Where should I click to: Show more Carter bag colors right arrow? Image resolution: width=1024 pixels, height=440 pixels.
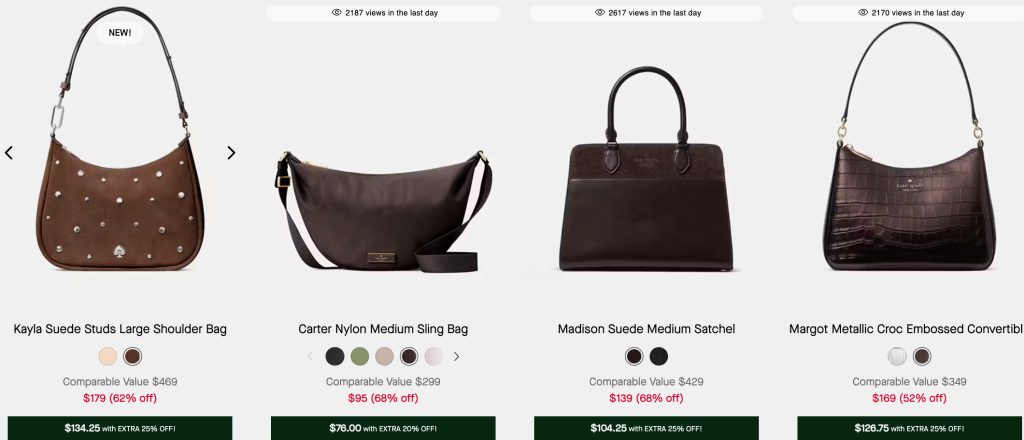click(456, 356)
